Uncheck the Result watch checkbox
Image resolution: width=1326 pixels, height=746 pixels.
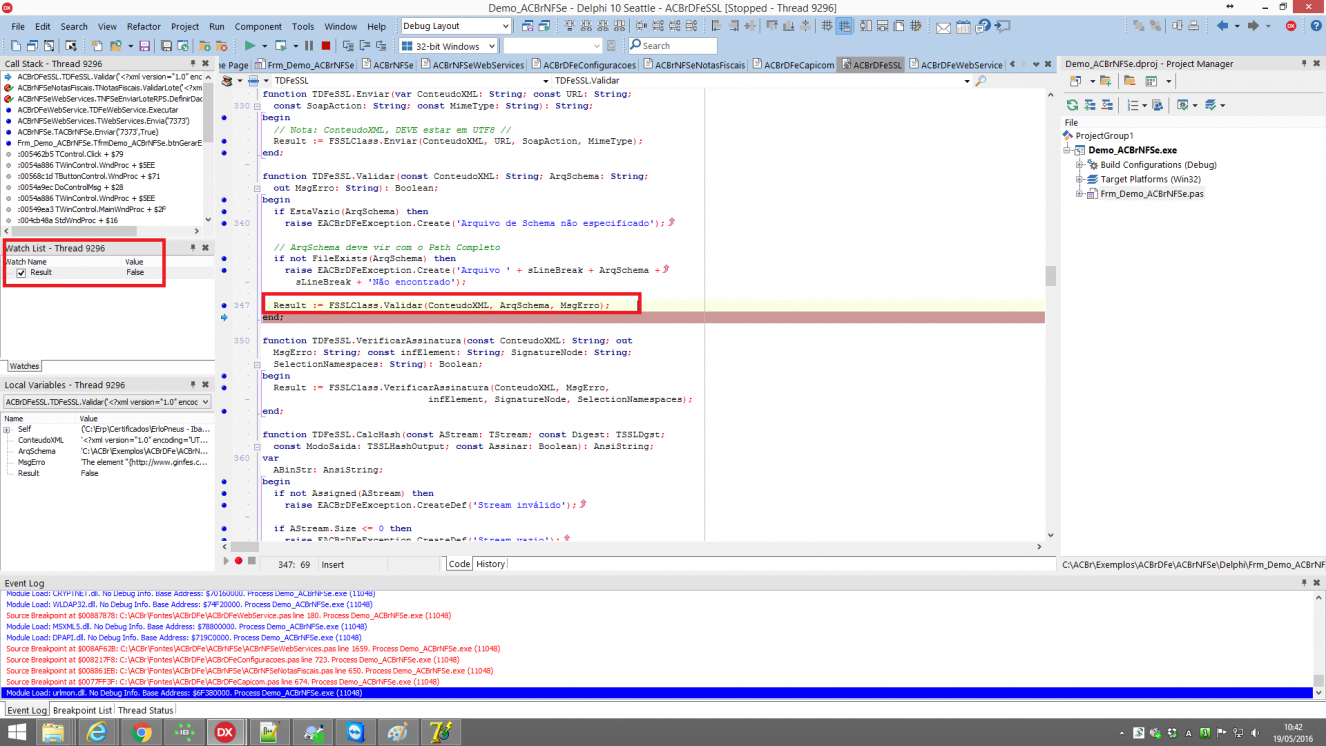point(21,272)
